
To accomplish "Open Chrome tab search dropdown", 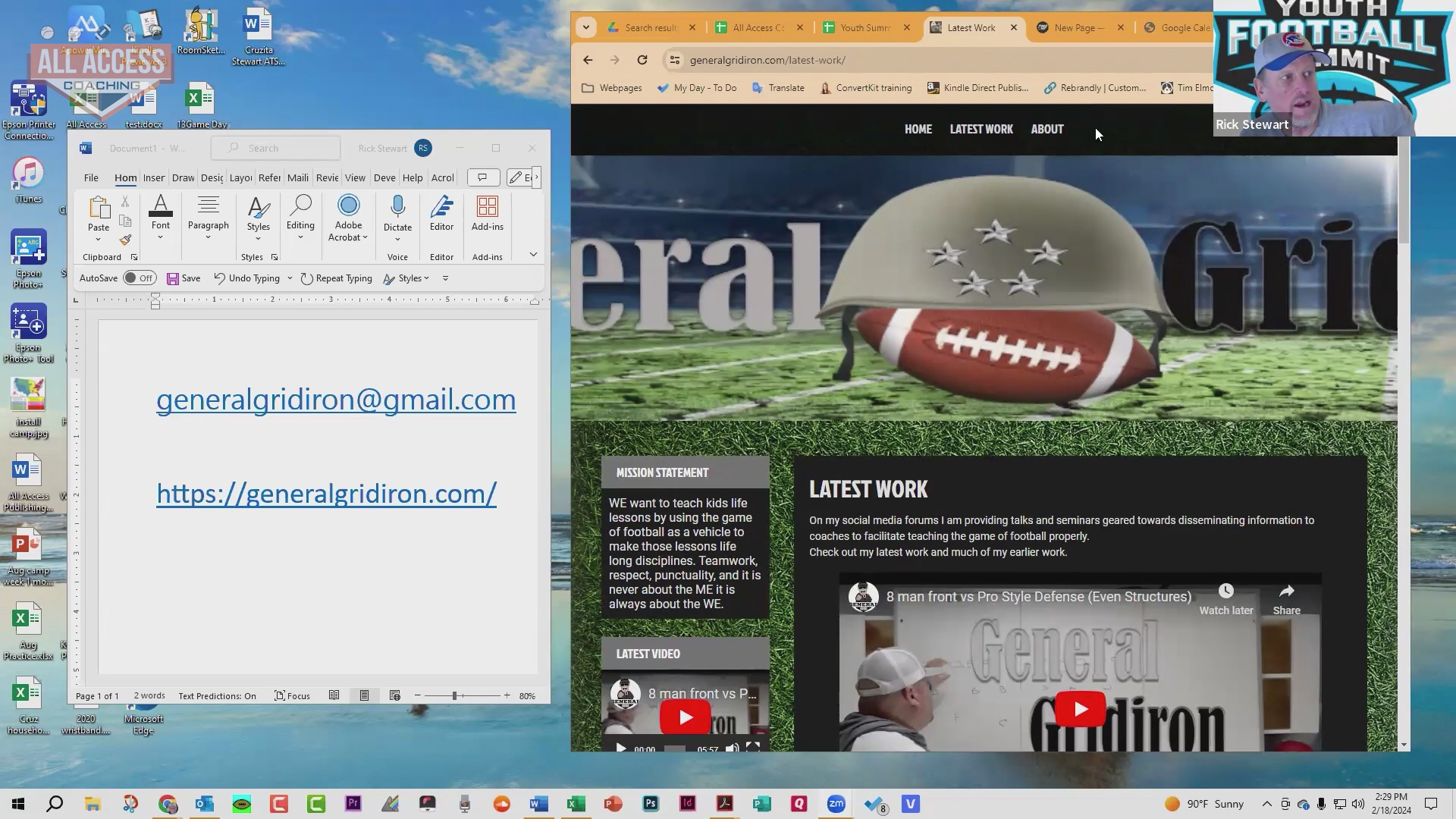I will pos(585,27).
